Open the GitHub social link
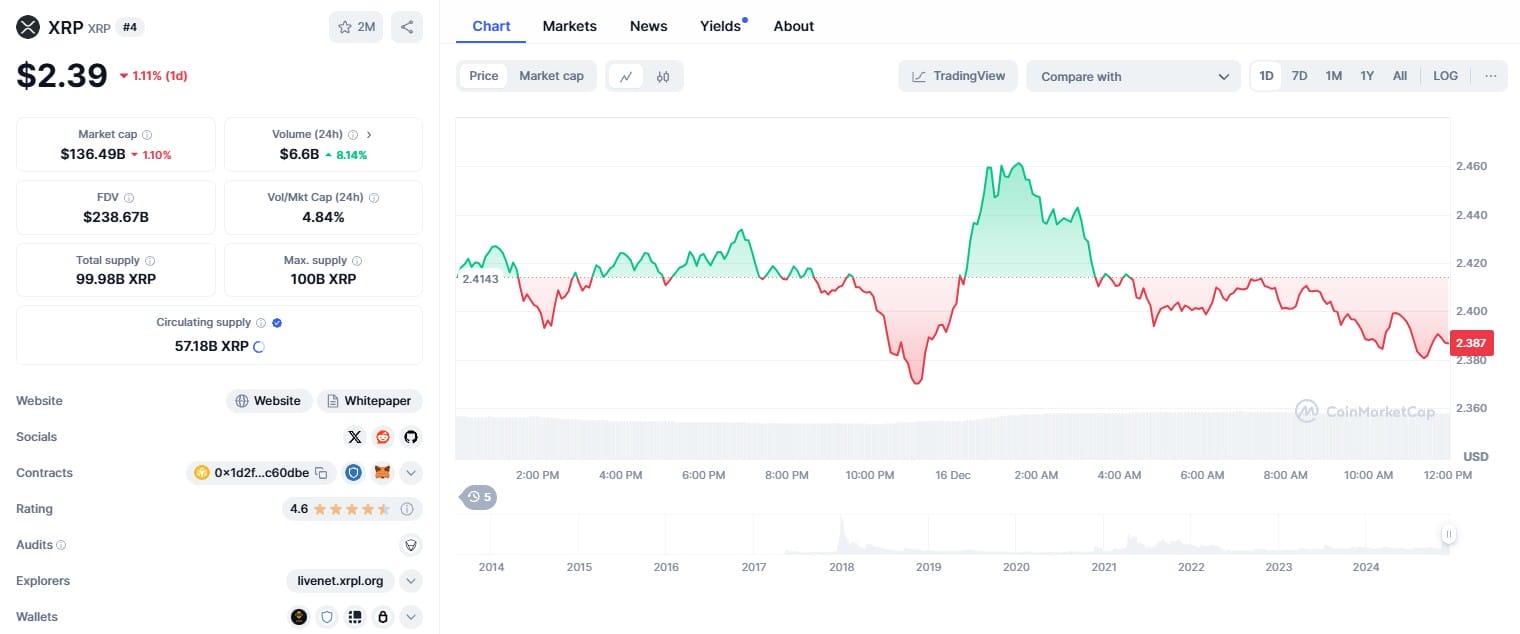Image resolution: width=1520 pixels, height=634 pixels. pyautogui.click(x=411, y=437)
